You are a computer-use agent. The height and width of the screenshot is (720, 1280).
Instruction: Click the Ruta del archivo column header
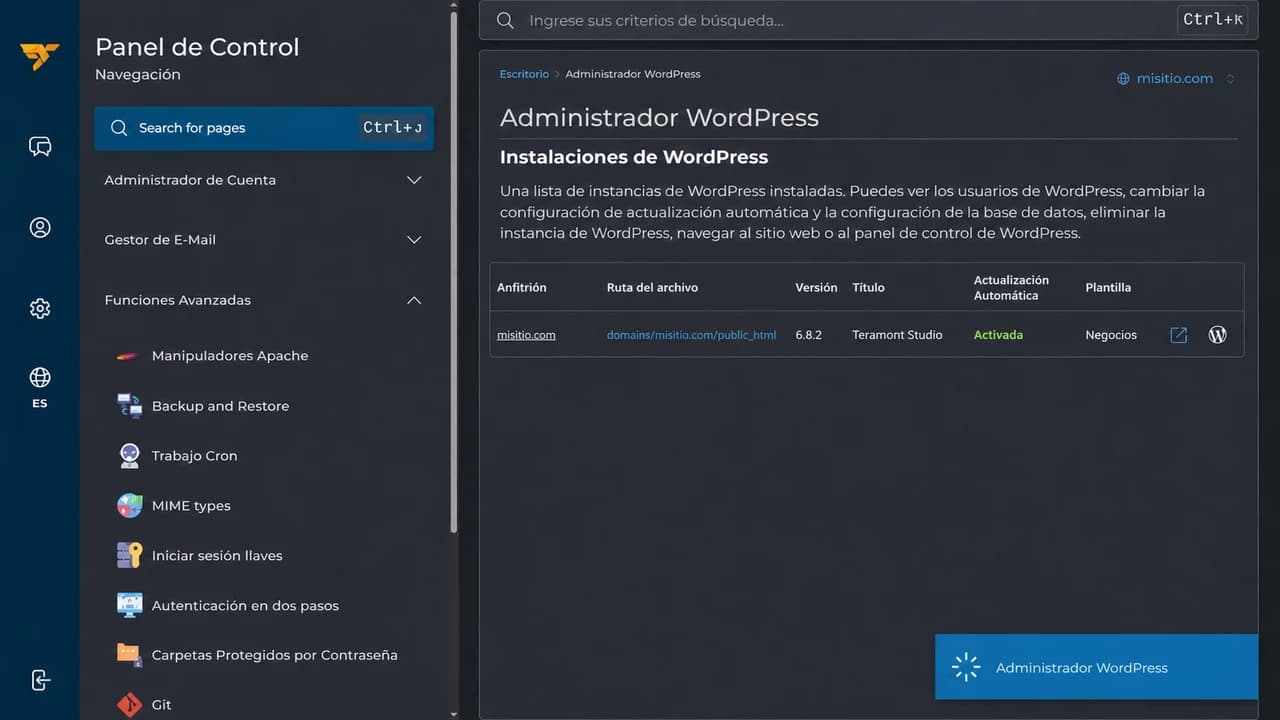pyautogui.click(x=652, y=287)
